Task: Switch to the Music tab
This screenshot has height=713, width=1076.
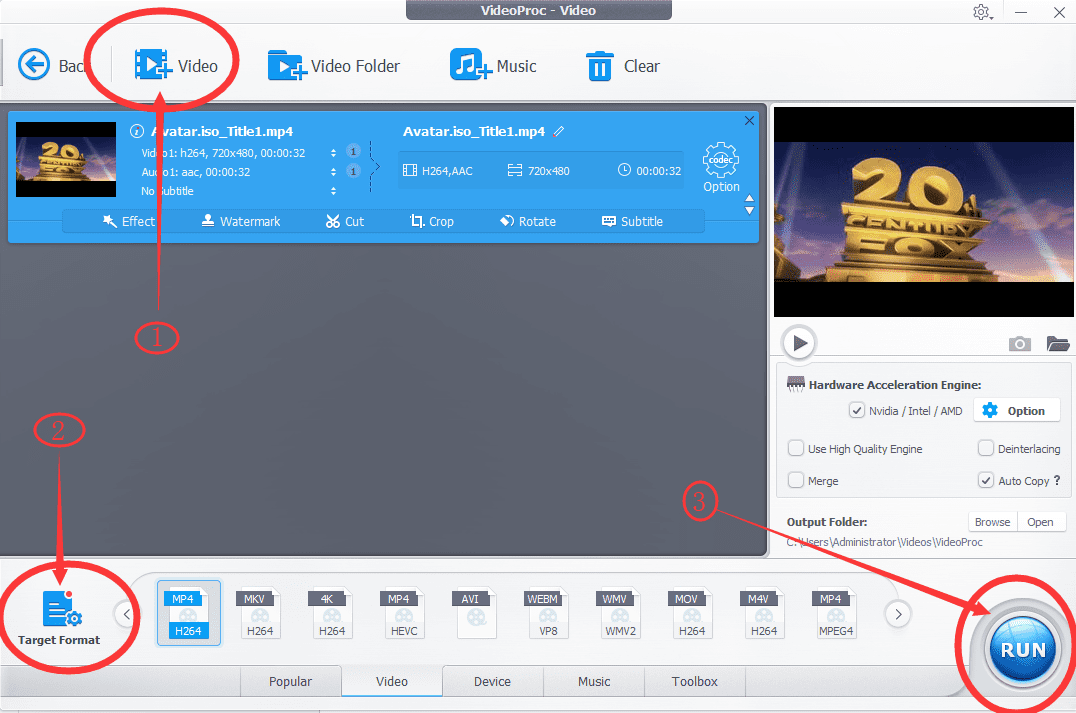Action: (x=594, y=681)
